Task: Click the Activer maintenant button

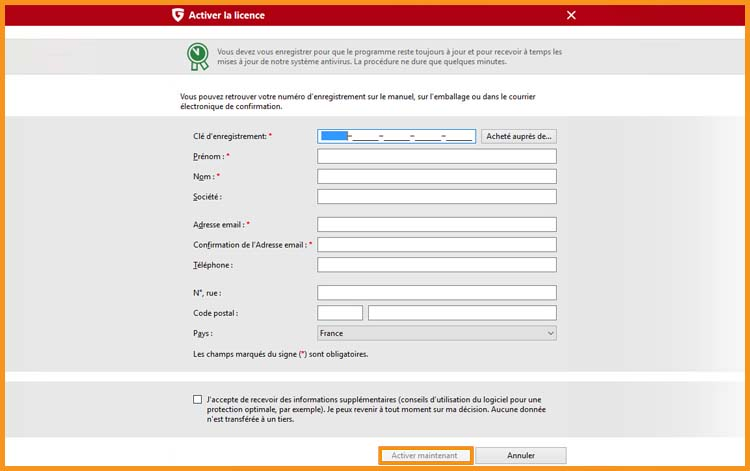Action: point(425,455)
